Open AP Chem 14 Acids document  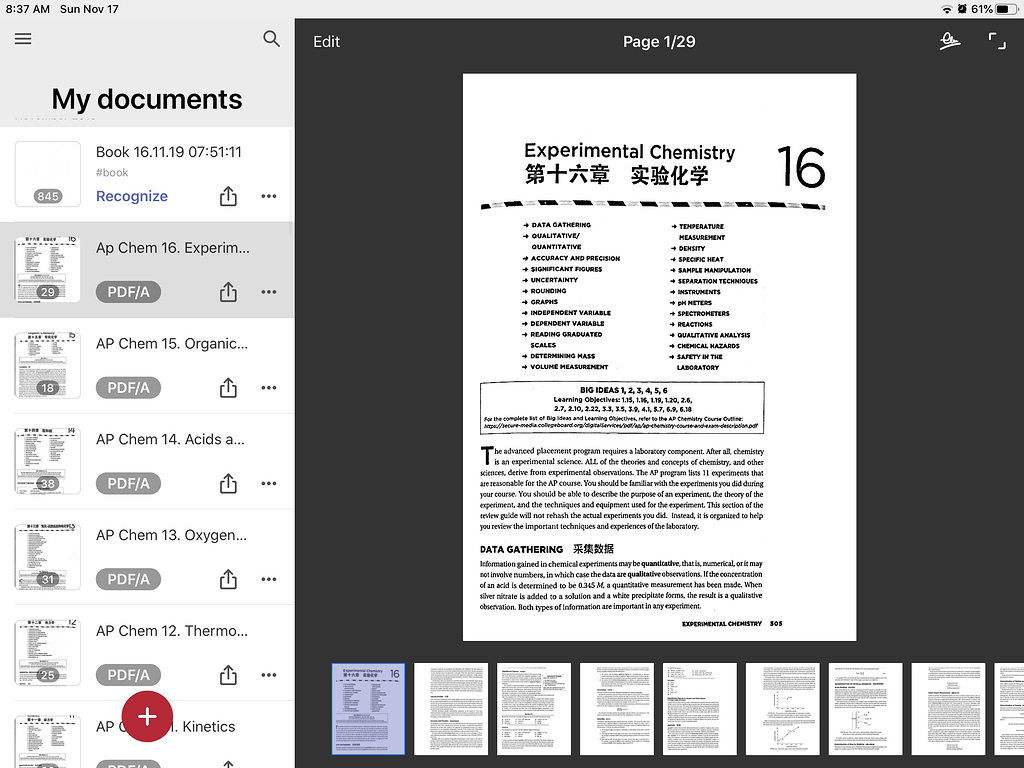pyautogui.click(x=171, y=440)
